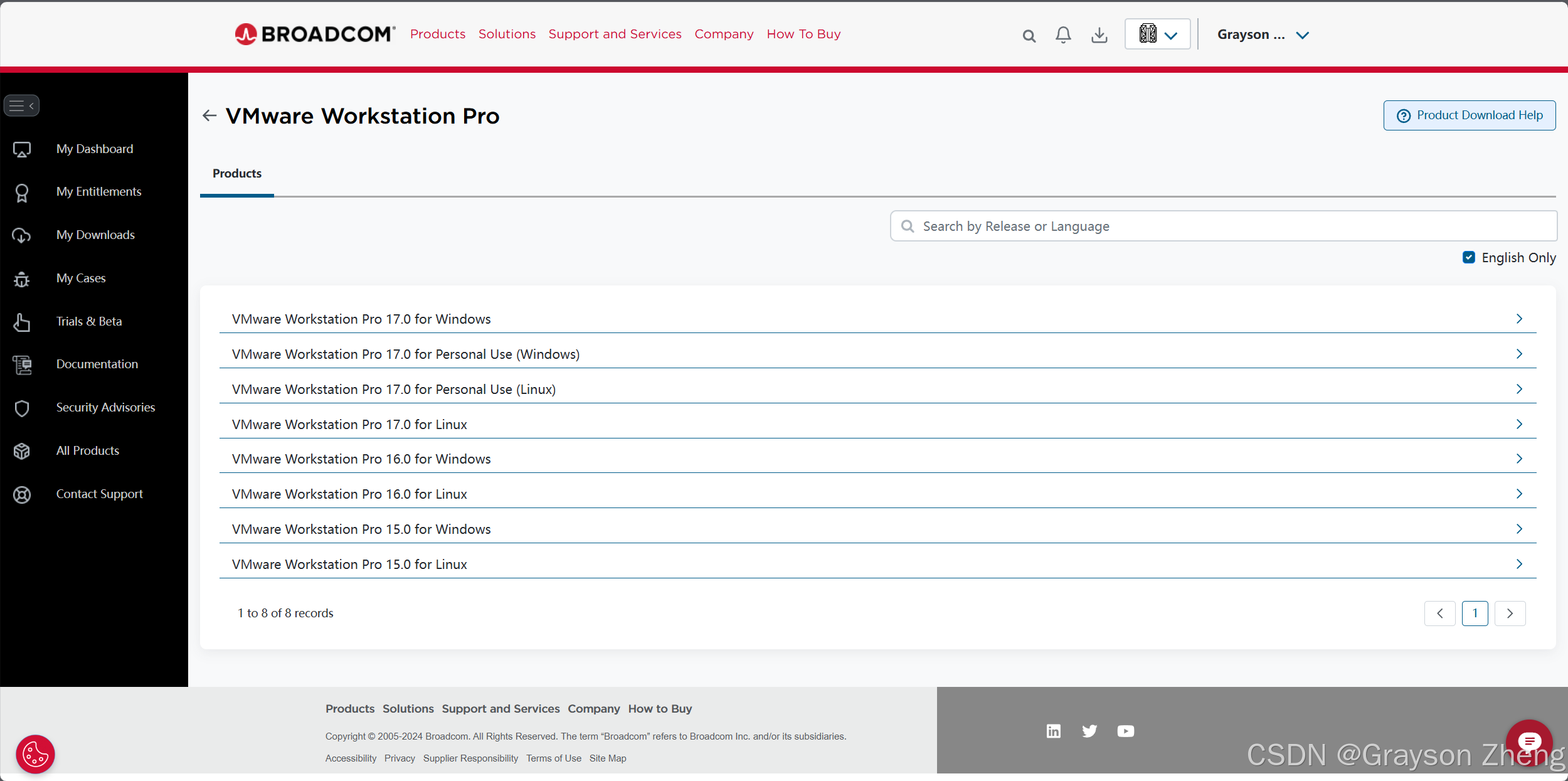Select the Products tab
1568x781 pixels.
pyautogui.click(x=237, y=174)
